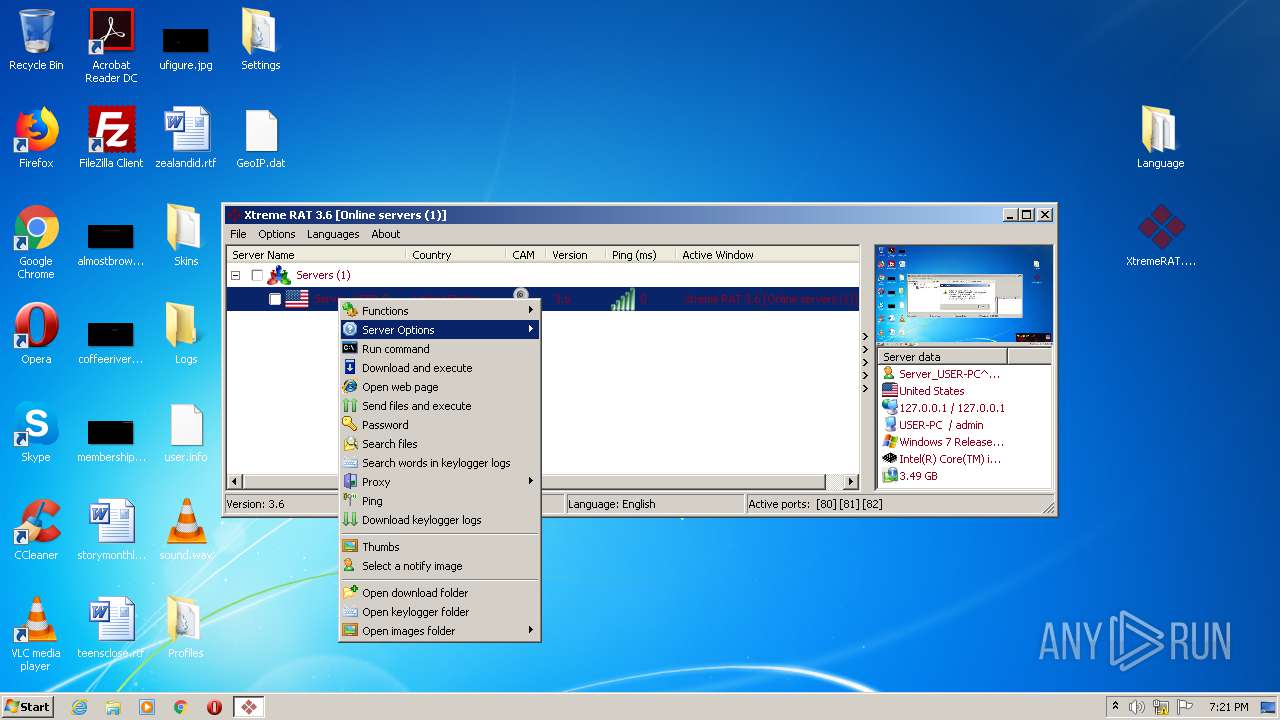Select the Recycle Bin icon
The height and width of the screenshot is (720, 1280).
[36, 40]
